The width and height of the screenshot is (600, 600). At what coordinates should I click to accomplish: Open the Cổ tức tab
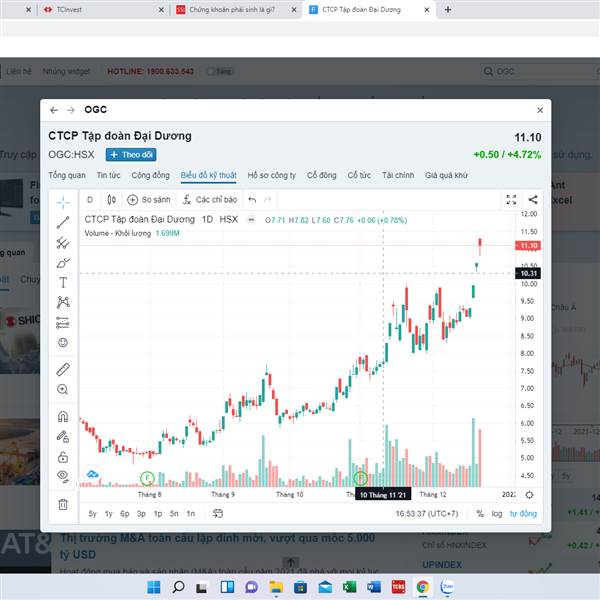(359, 175)
